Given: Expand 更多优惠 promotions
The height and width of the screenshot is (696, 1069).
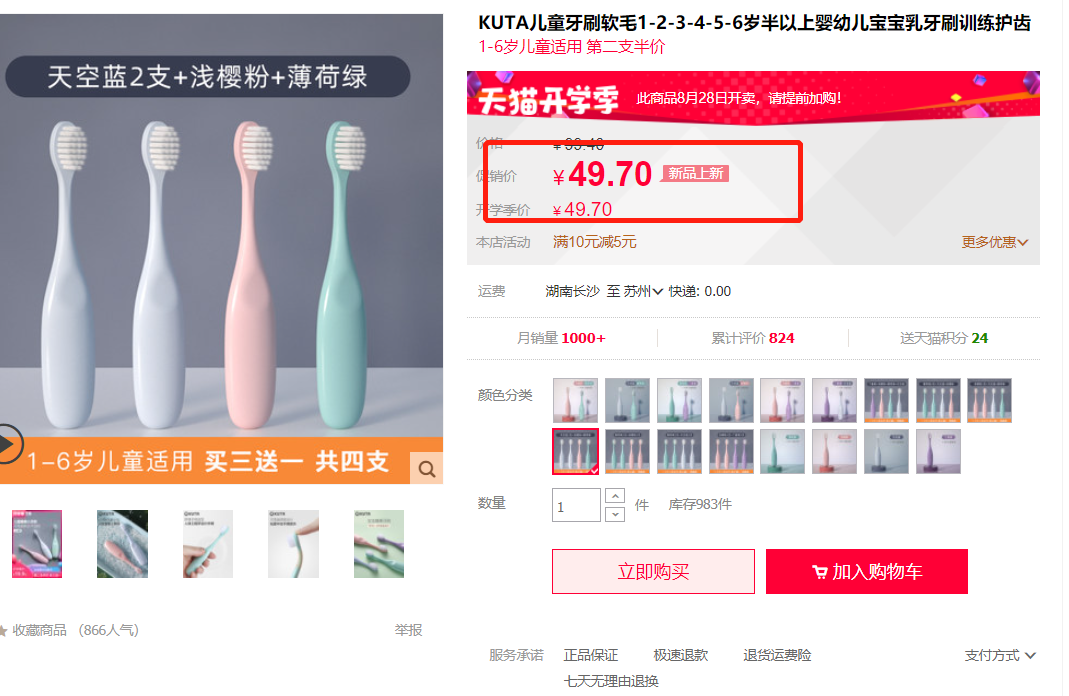Looking at the screenshot, I should [x=994, y=242].
